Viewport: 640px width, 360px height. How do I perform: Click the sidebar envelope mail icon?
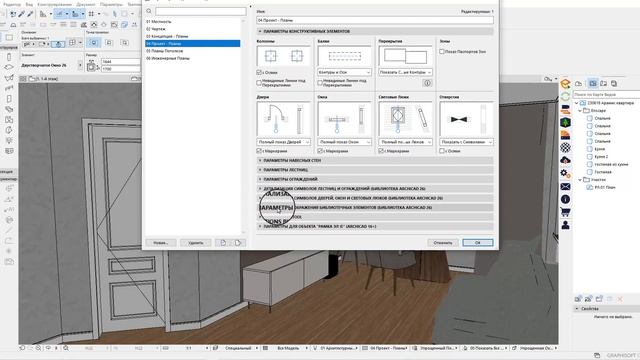click(x=565, y=187)
